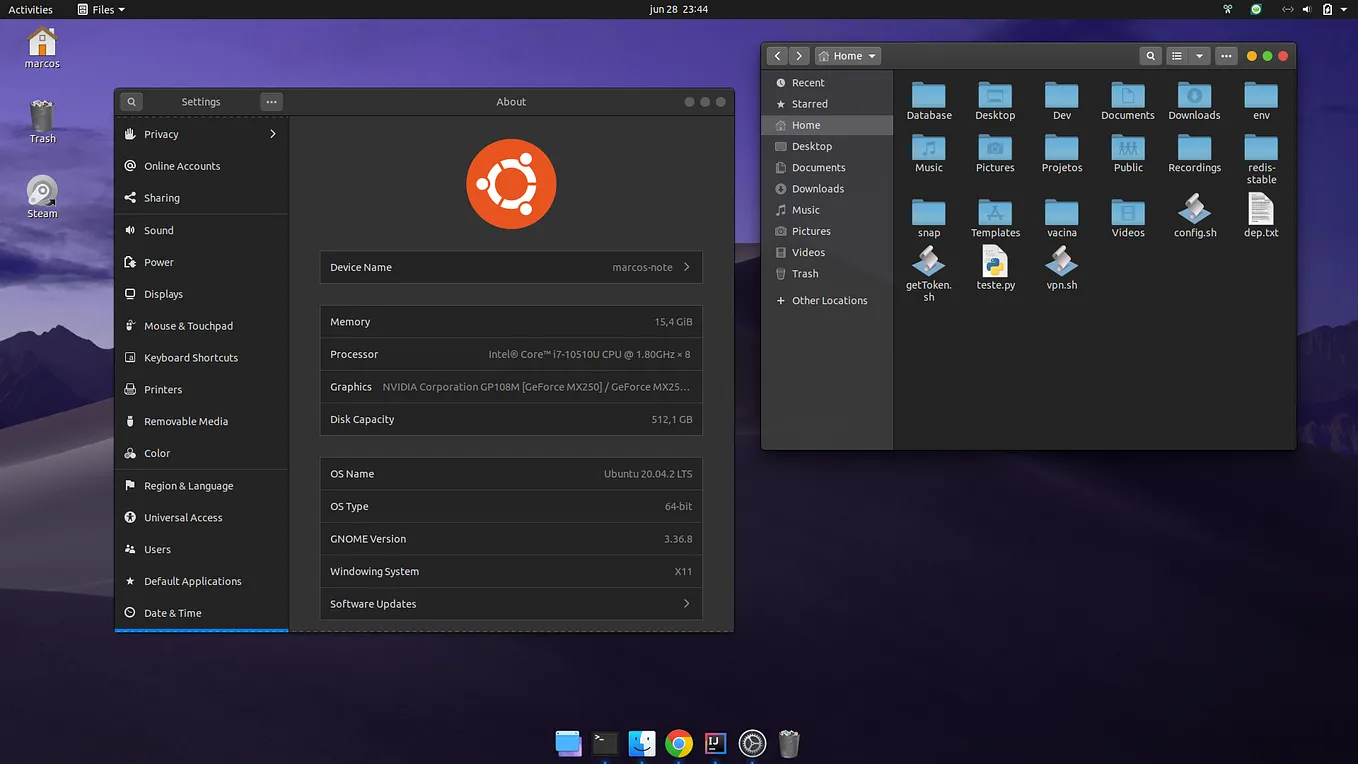Expand the Privacy settings chevron
1358x764 pixels.
pyautogui.click(x=272, y=133)
